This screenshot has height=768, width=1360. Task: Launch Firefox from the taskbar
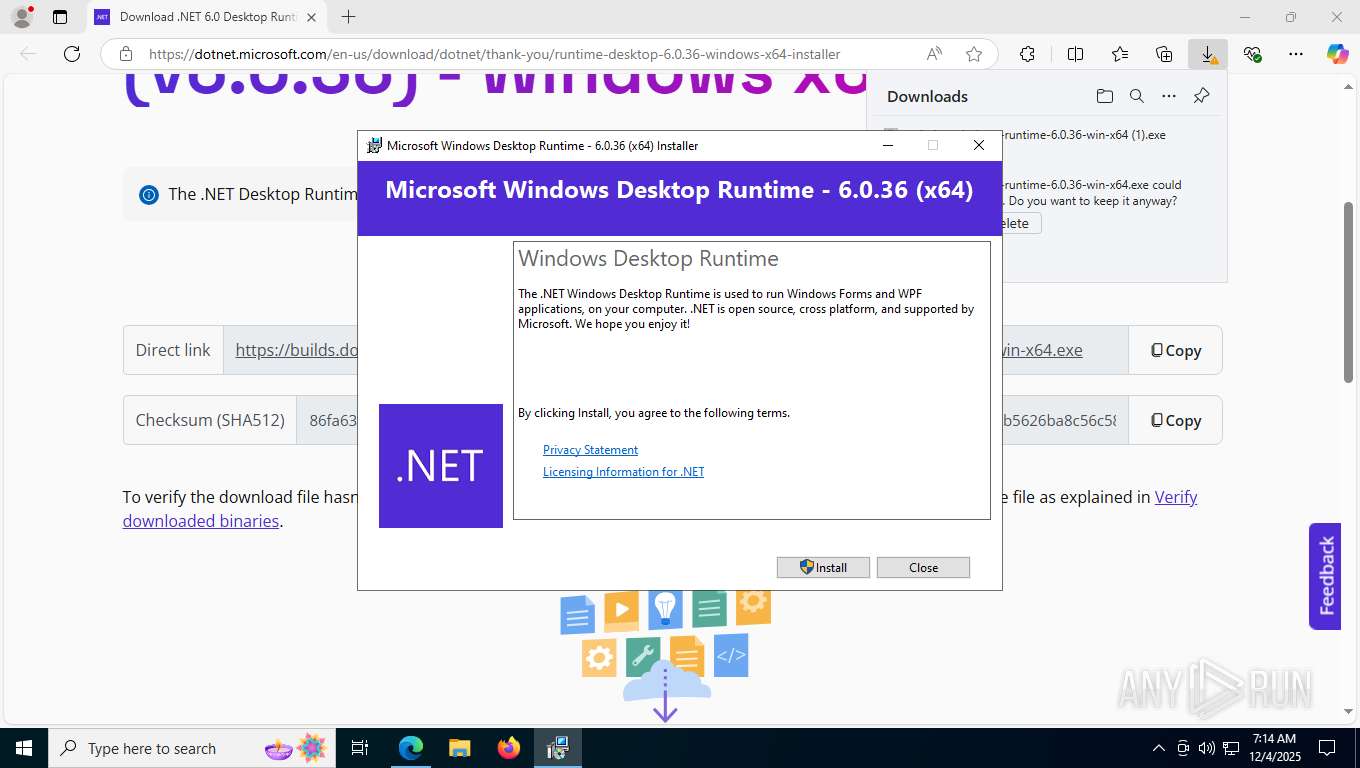[x=509, y=748]
